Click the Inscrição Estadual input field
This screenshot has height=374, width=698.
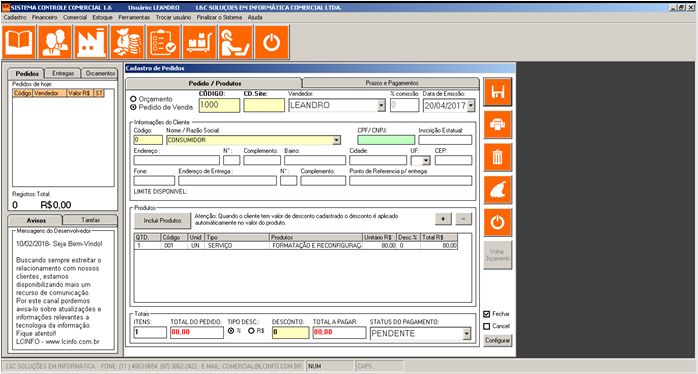coord(445,140)
